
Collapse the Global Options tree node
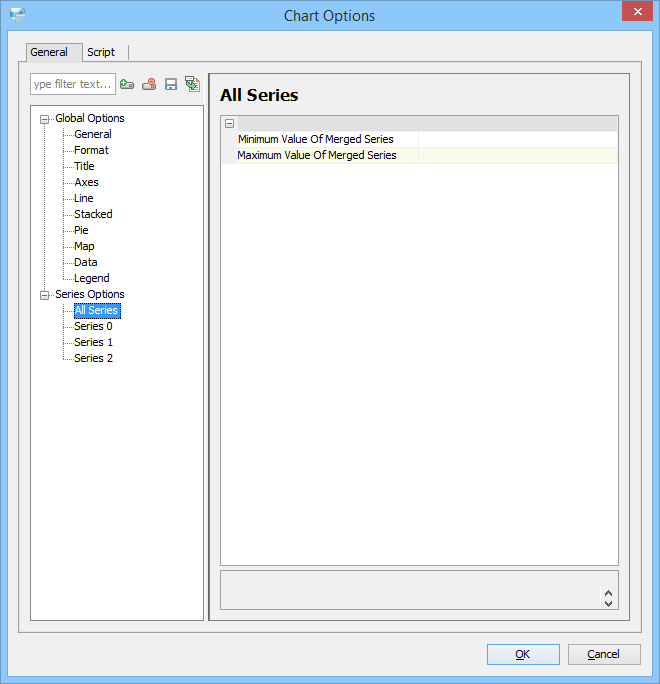(x=44, y=119)
